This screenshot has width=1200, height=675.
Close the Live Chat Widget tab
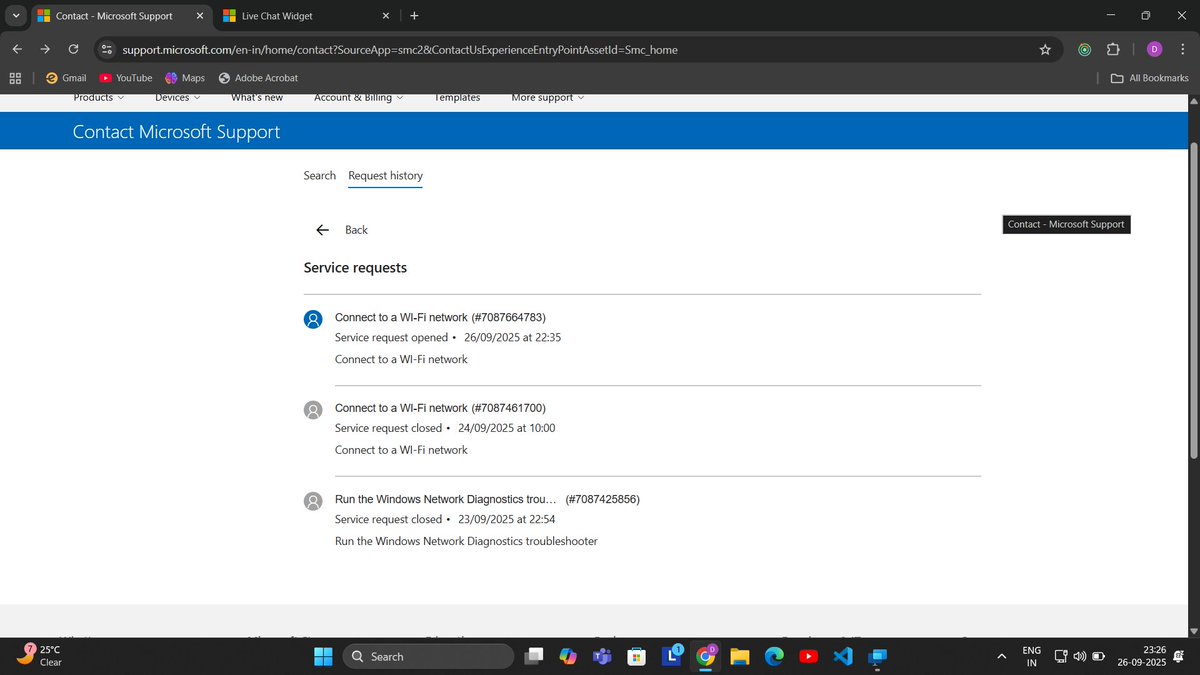(386, 16)
